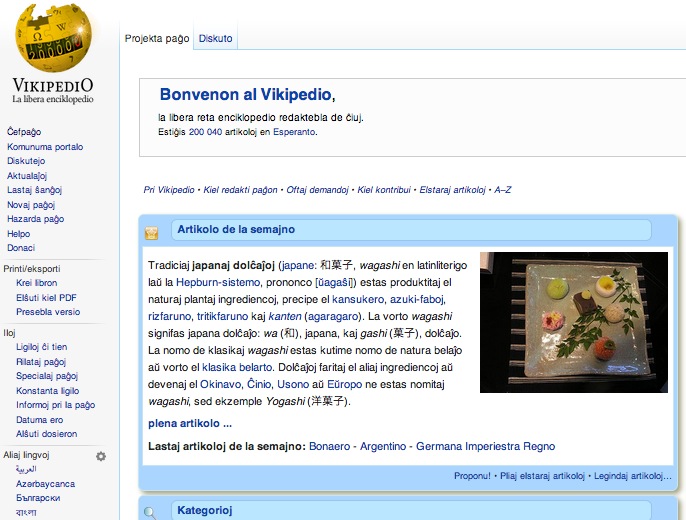The image size is (686, 520).
Task: Open the kansukero link
Action: coord(358,299)
